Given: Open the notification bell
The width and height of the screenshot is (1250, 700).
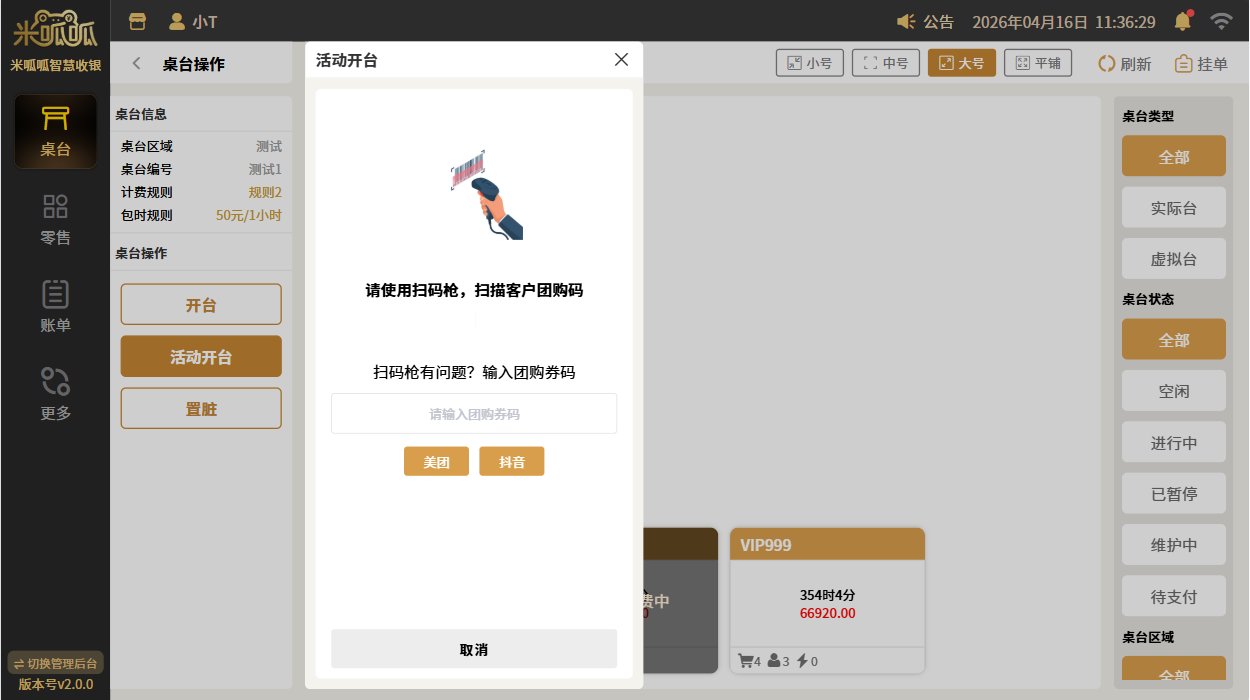Looking at the screenshot, I should click(x=1183, y=21).
